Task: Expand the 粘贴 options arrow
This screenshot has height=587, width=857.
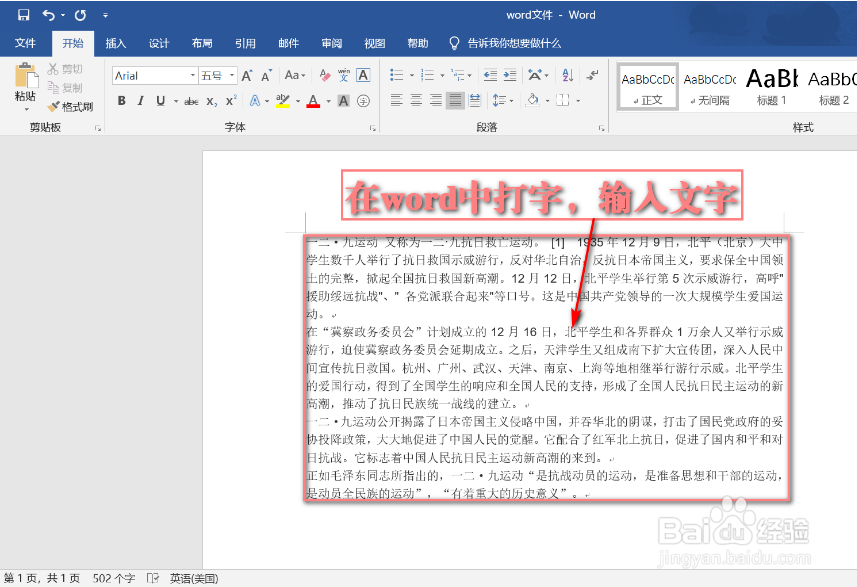Action: pos(26,109)
